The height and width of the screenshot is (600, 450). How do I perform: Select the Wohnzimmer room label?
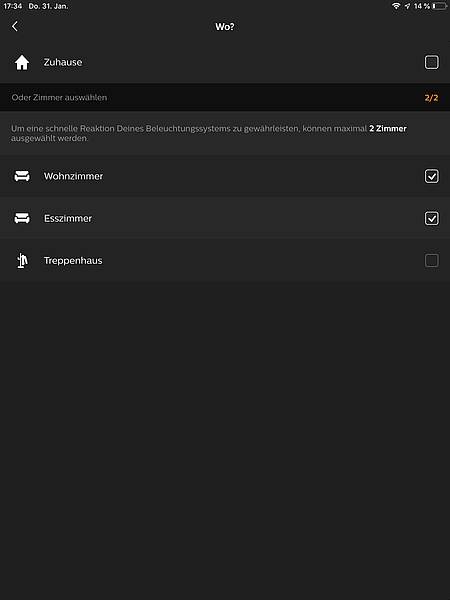coord(73,176)
